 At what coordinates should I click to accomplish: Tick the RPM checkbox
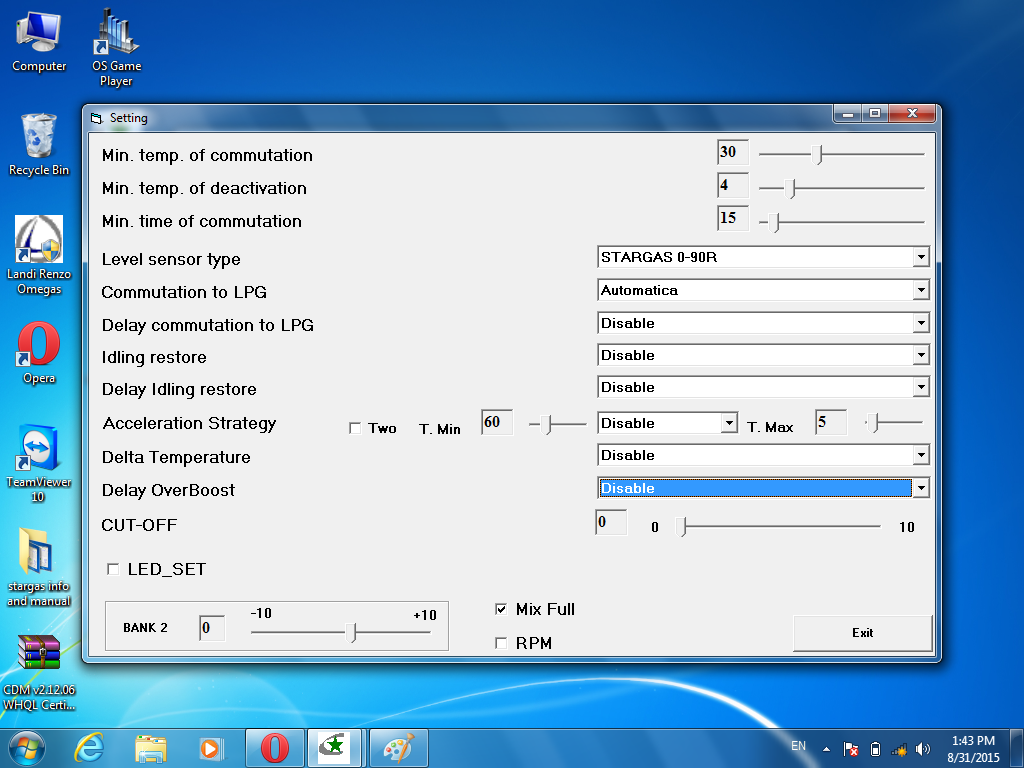pyautogui.click(x=501, y=643)
